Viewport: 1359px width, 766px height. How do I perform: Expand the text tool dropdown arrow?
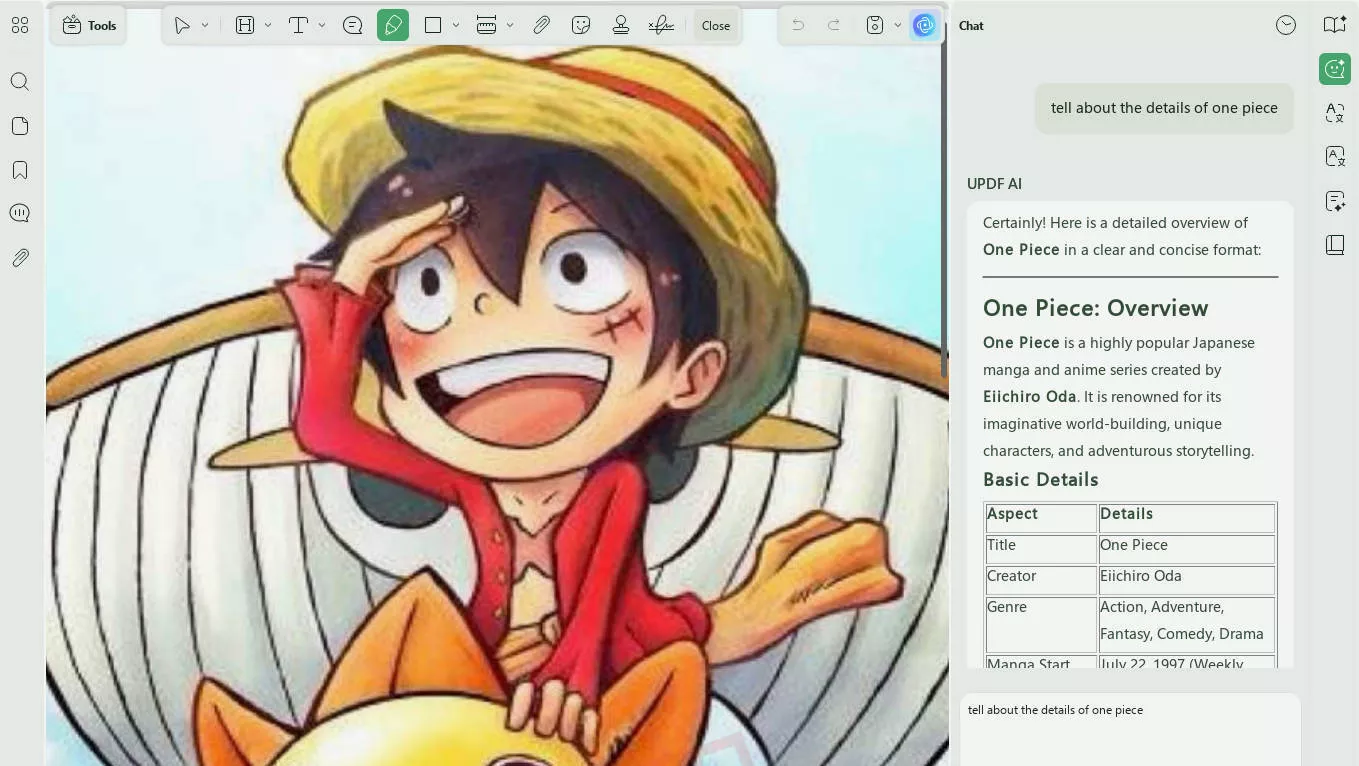coord(321,26)
